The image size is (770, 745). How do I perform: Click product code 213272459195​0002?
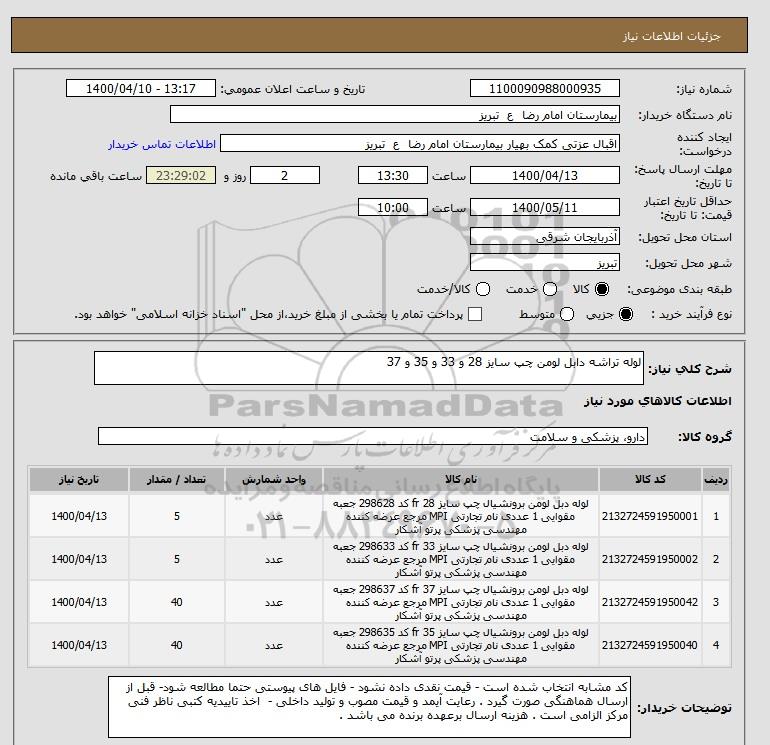[x=650, y=559]
